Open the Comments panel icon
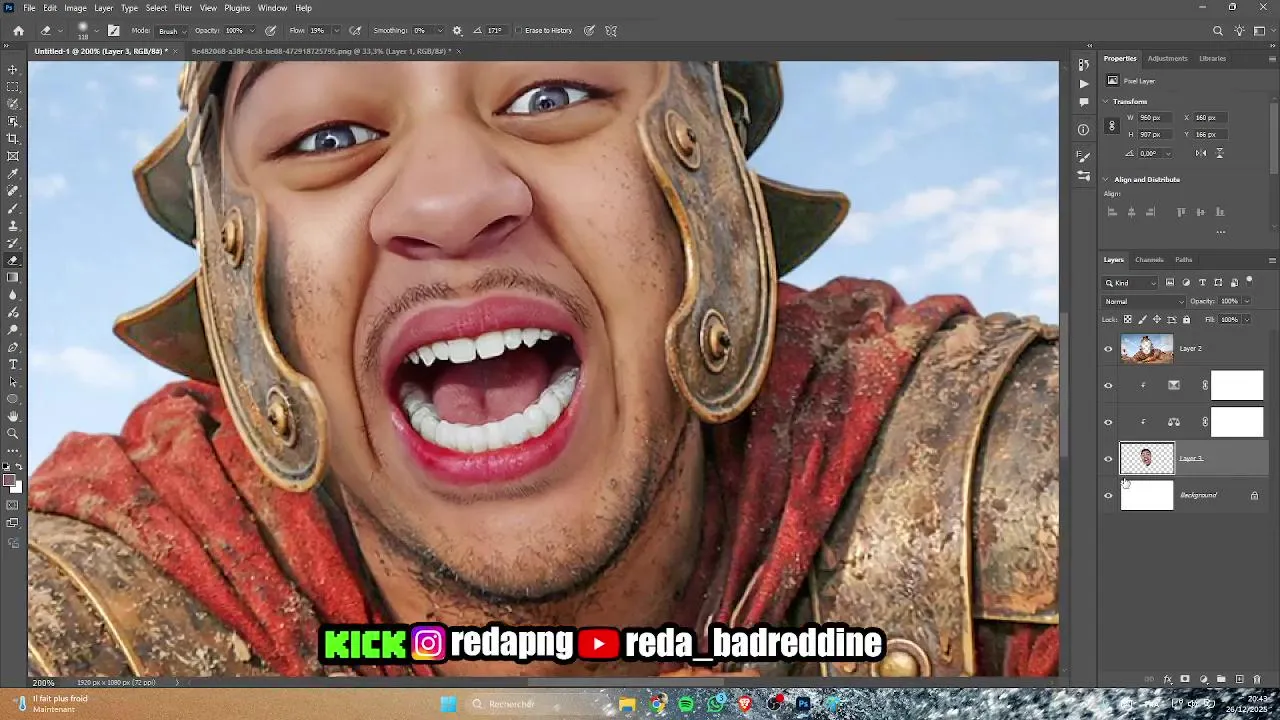 pyautogui.click(x=1083, y=102)
